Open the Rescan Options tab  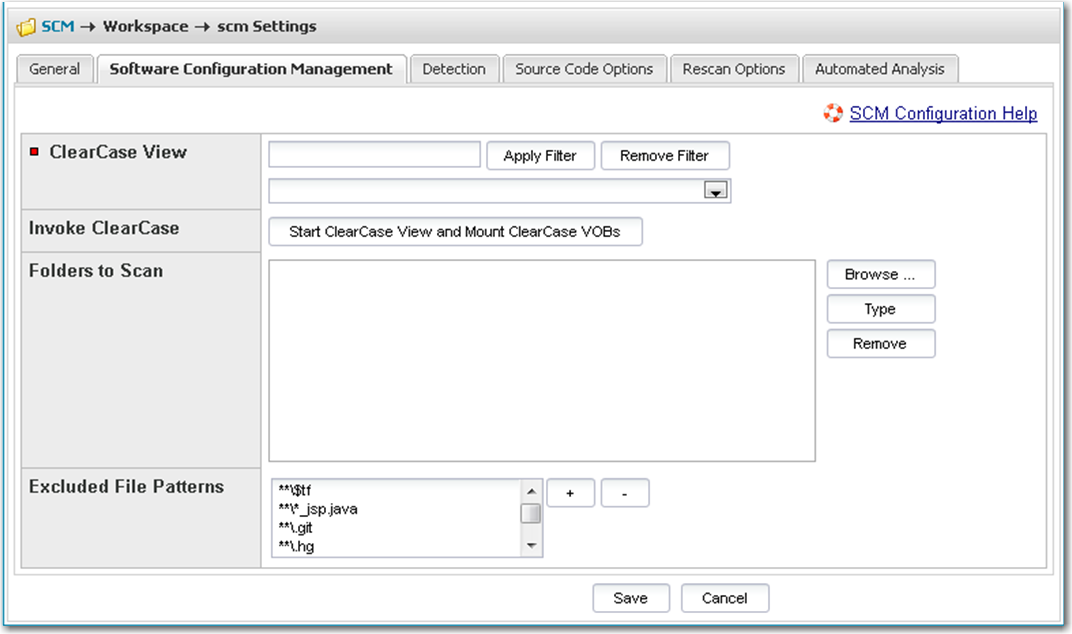coord(734,69)
